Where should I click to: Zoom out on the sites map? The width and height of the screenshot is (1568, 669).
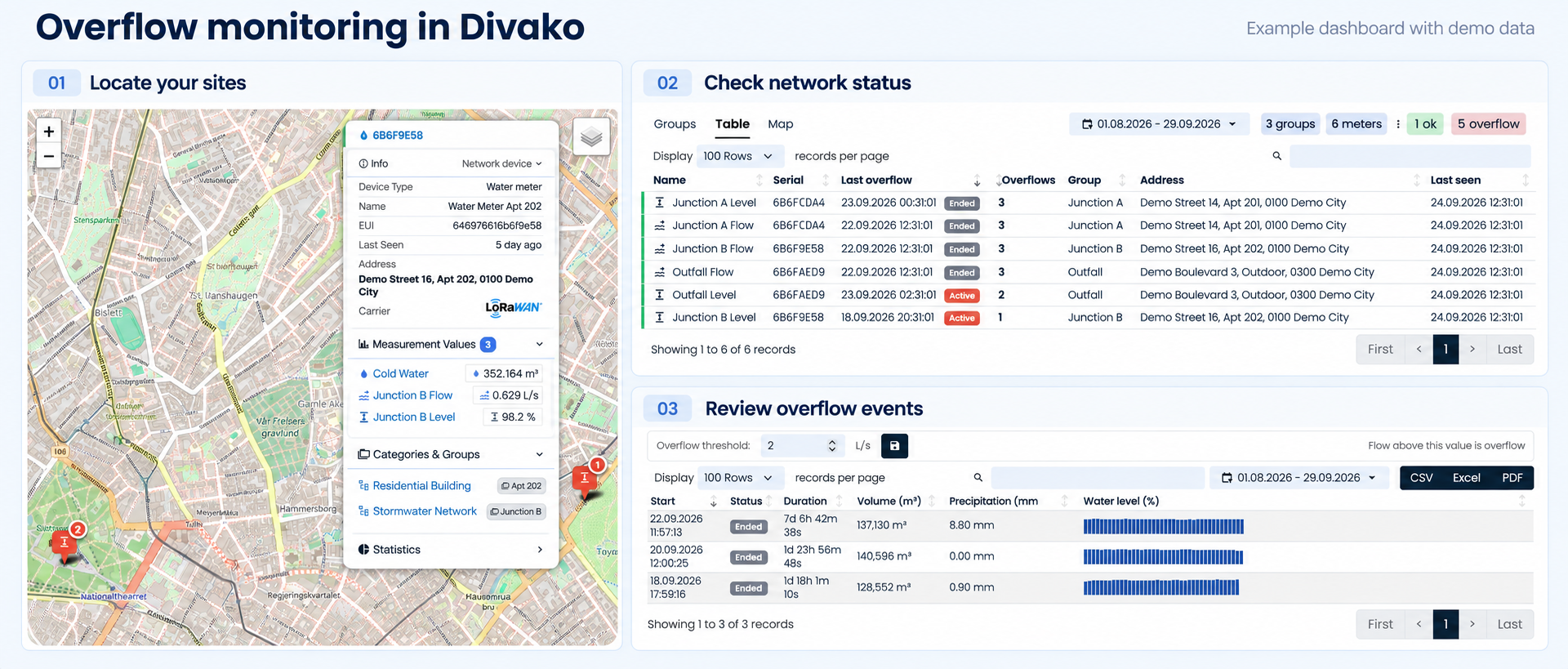tap(49, 156)
